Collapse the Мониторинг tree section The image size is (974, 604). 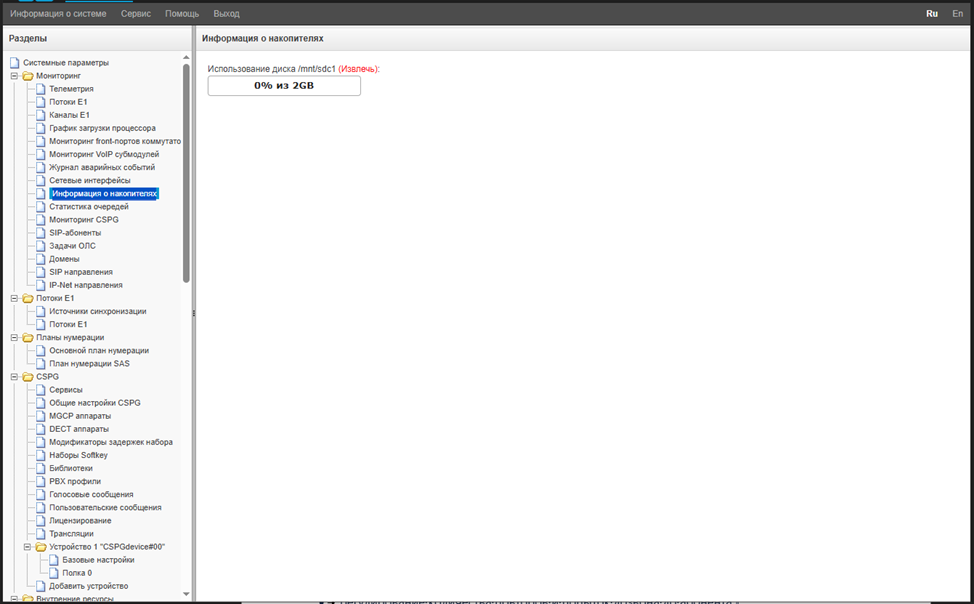coord(14,76)
